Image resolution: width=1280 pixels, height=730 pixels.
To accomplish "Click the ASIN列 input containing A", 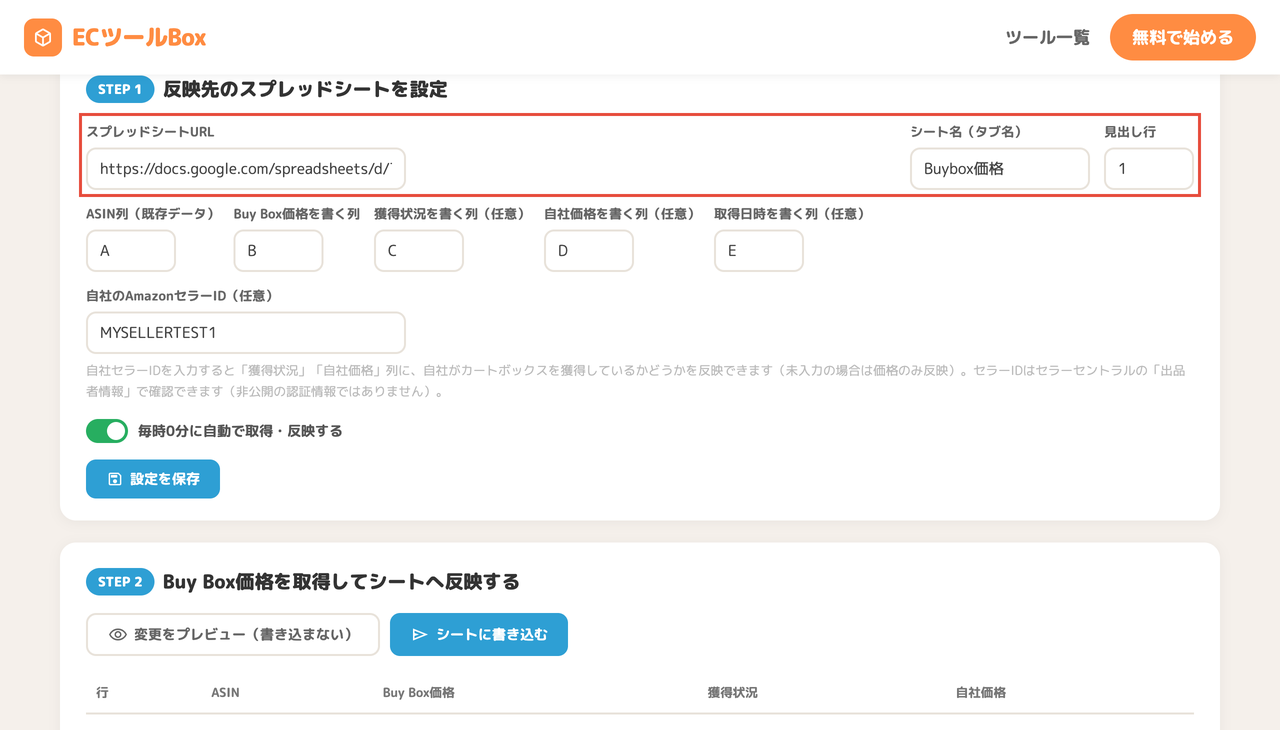I will pyautogui.click(x=131, y=251).
